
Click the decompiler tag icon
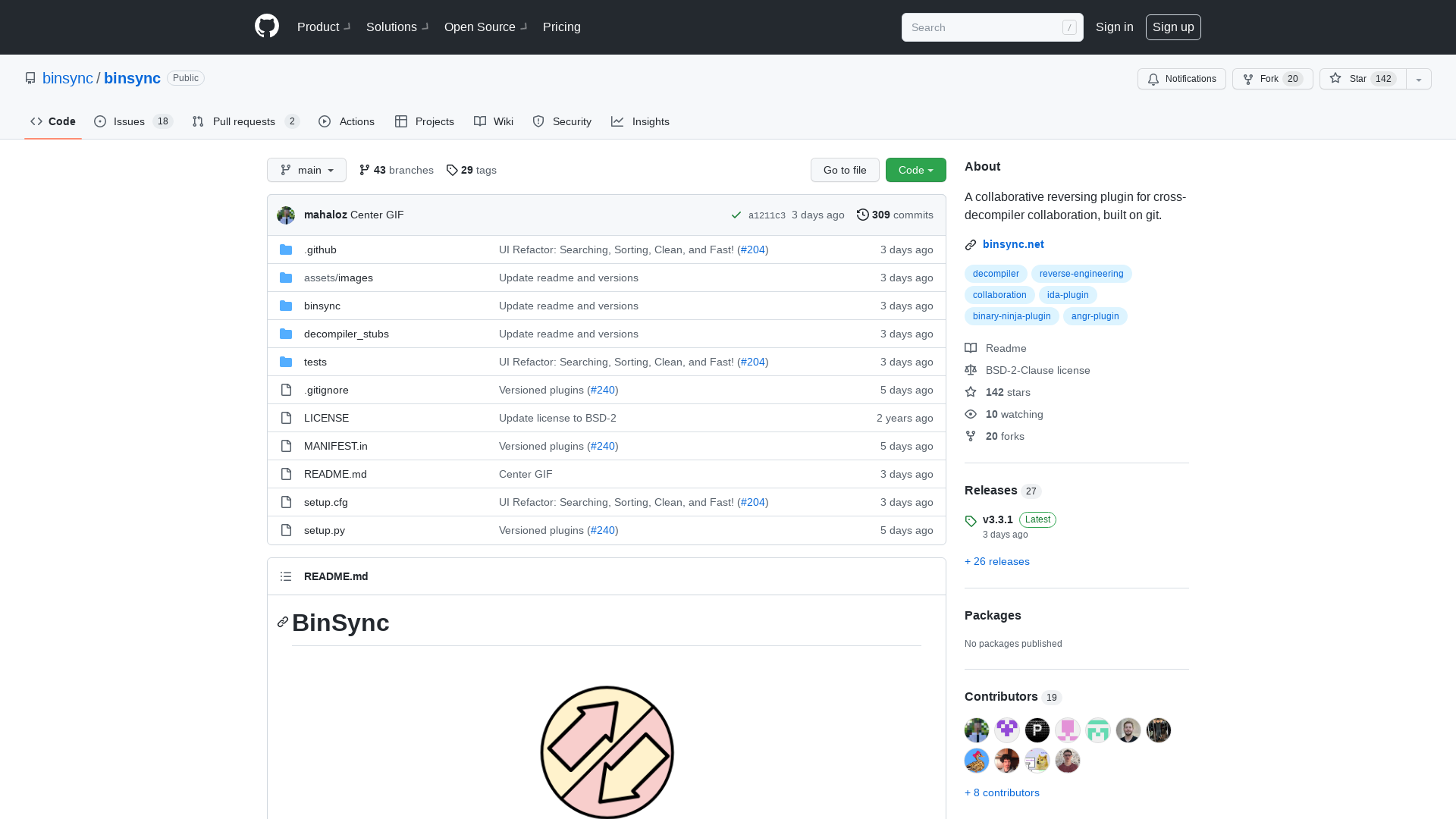click(996, 273)
